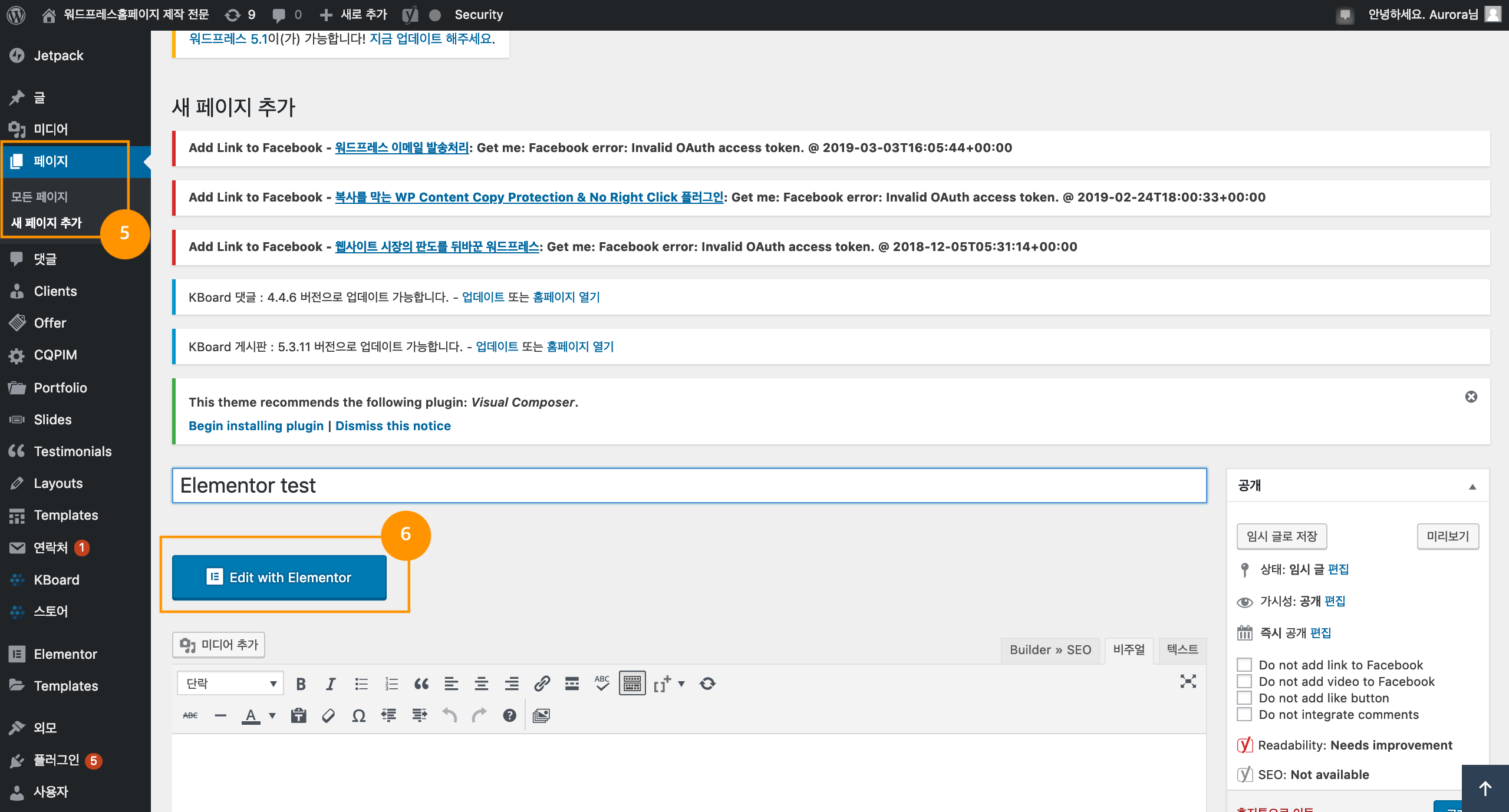
Task: Insert a blockquote in editor
Action: click(x=421, y=684)
